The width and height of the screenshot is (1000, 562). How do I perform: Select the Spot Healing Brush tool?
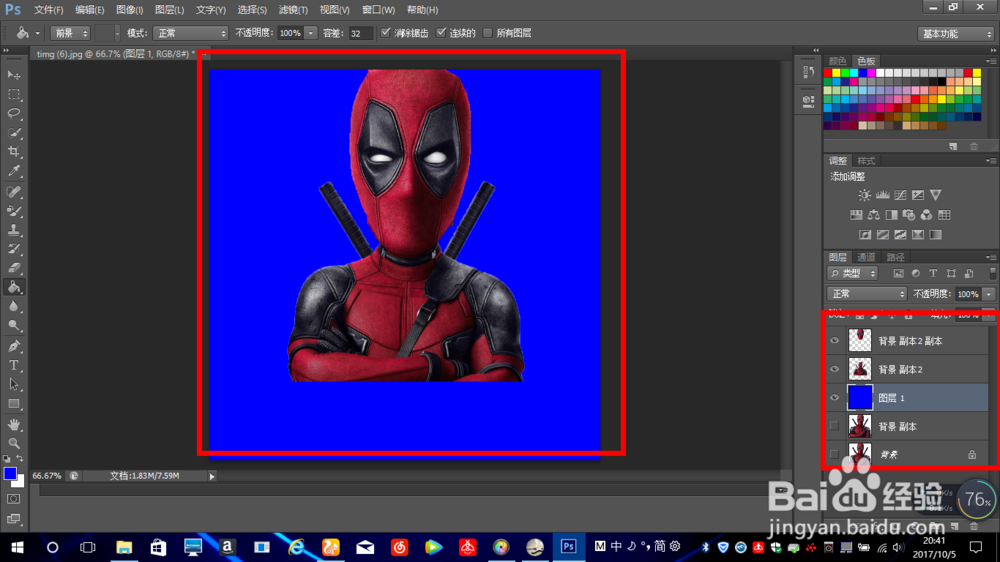point(13,191)
